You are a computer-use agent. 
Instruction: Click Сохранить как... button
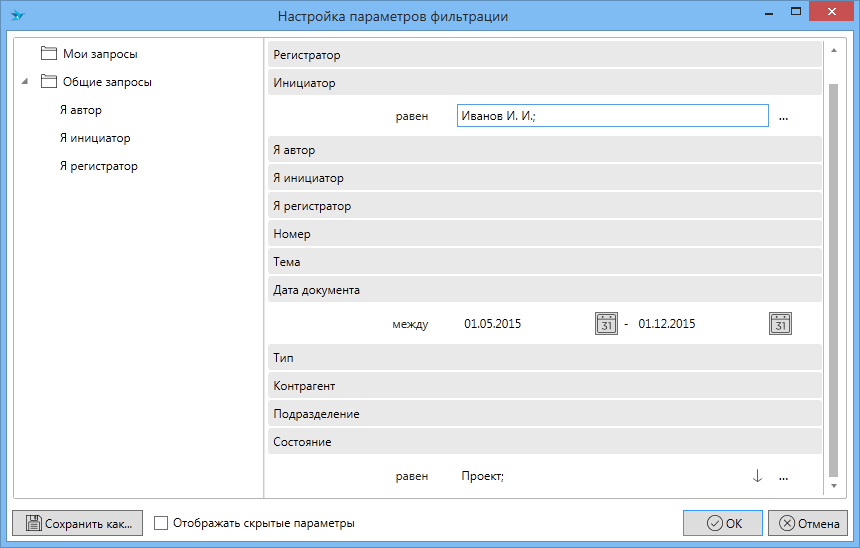click(77, 523)
